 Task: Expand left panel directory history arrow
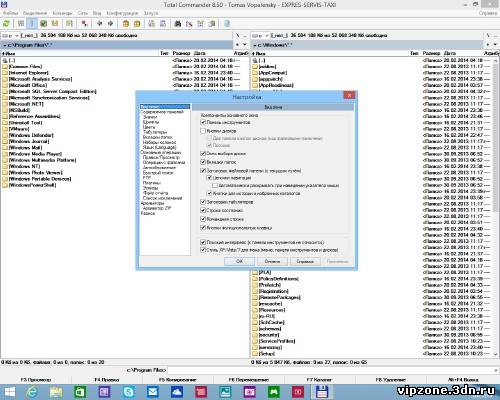pyautogui.click(x=245, y=45)
